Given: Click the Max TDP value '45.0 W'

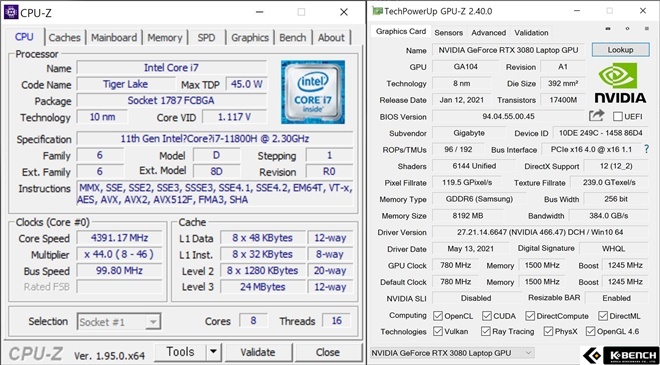Looking at the screenshot, I should pyautogui.click(x=247, y=84).
